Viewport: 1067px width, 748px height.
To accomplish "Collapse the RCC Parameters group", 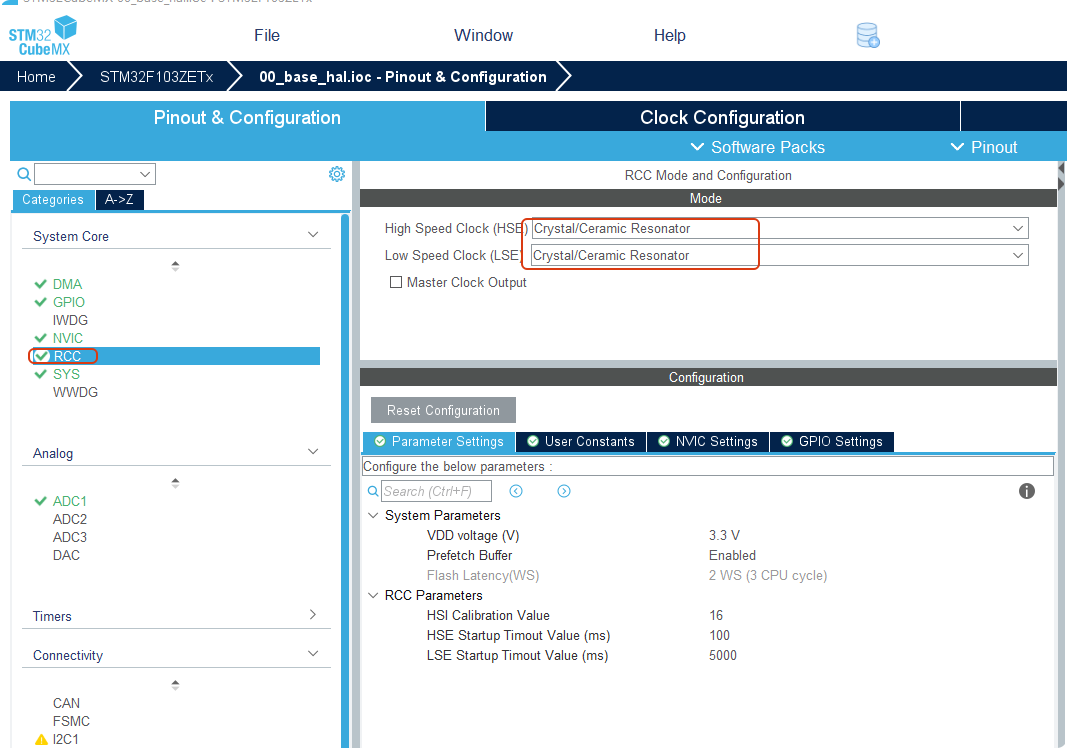I will coord(373,596).
